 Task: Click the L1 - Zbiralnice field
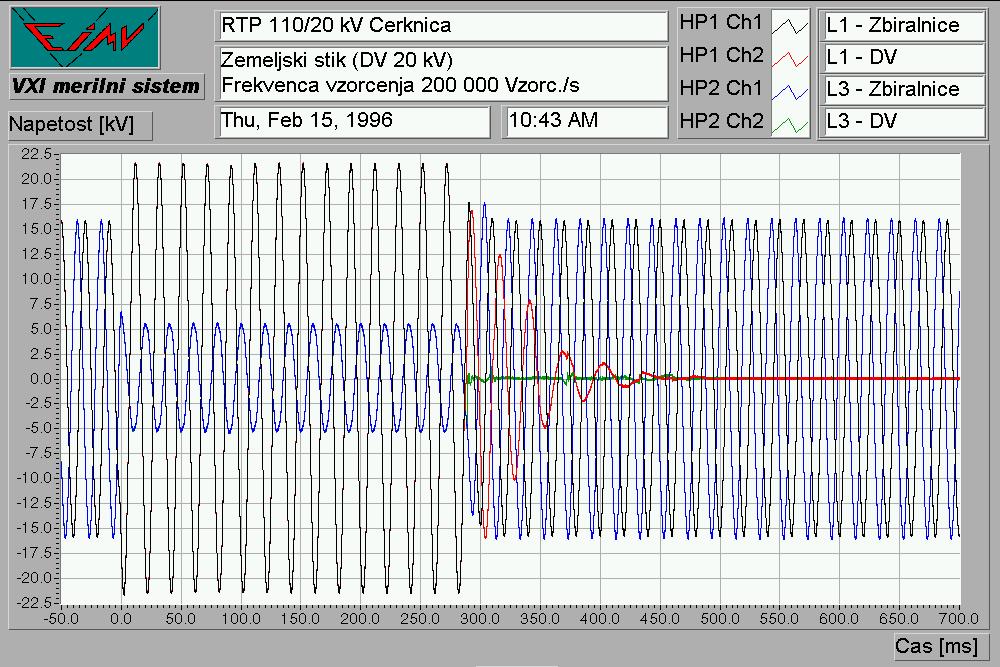902,26
